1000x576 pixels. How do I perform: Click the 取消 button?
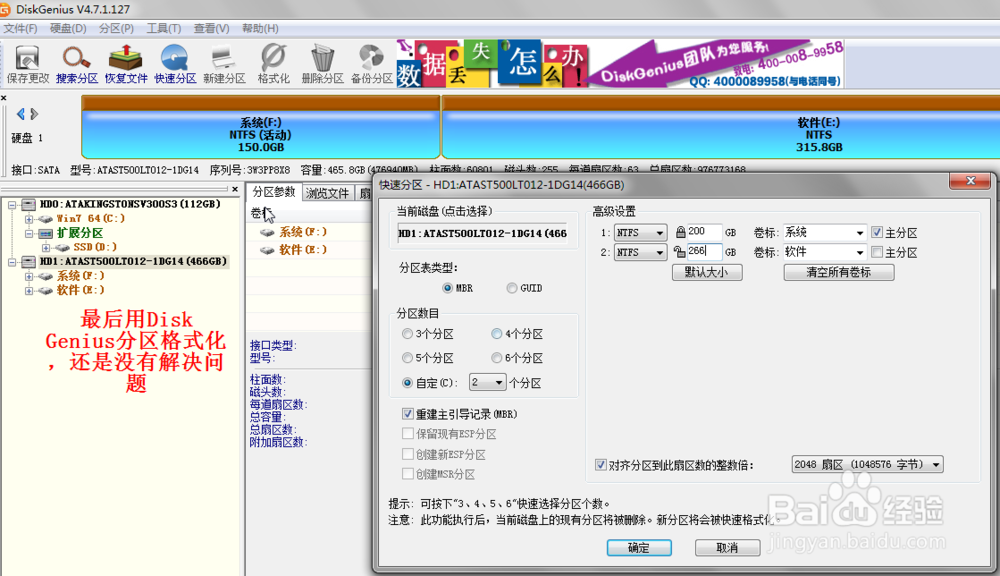[x=727, y=547]
